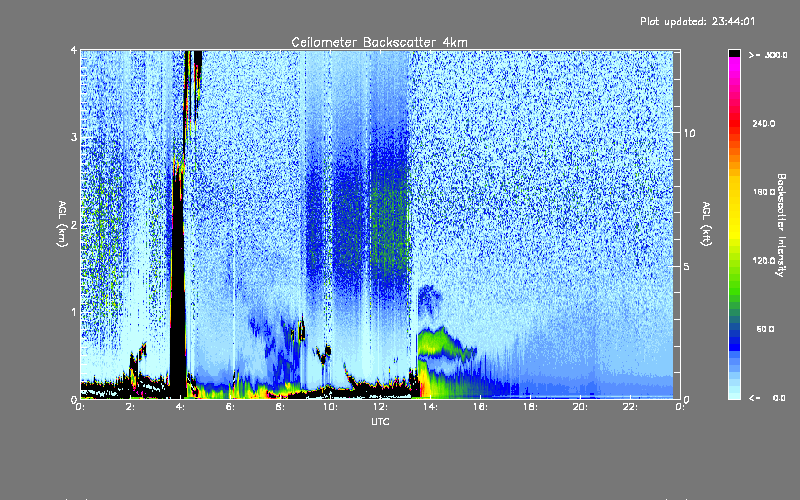Click the left "AGL (km)" axis label
800x500 pixels.
point(62,224)
